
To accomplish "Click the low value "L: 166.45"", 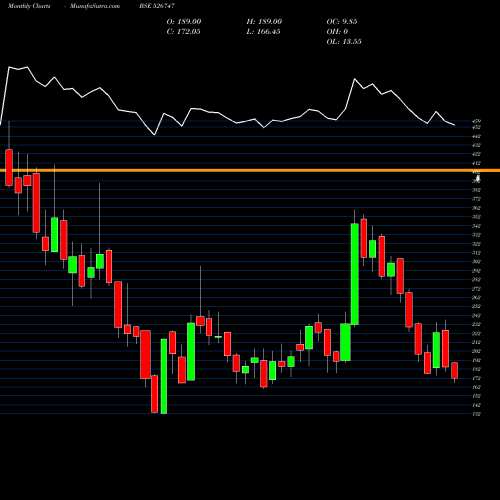I will 264,32.
